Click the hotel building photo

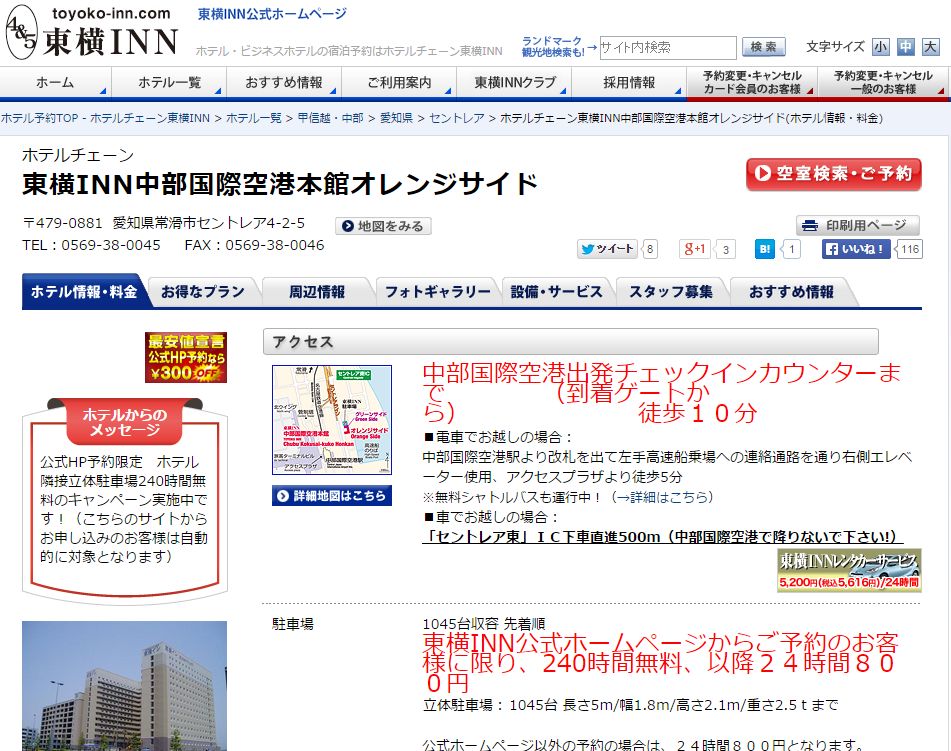(x=124, y=685)
